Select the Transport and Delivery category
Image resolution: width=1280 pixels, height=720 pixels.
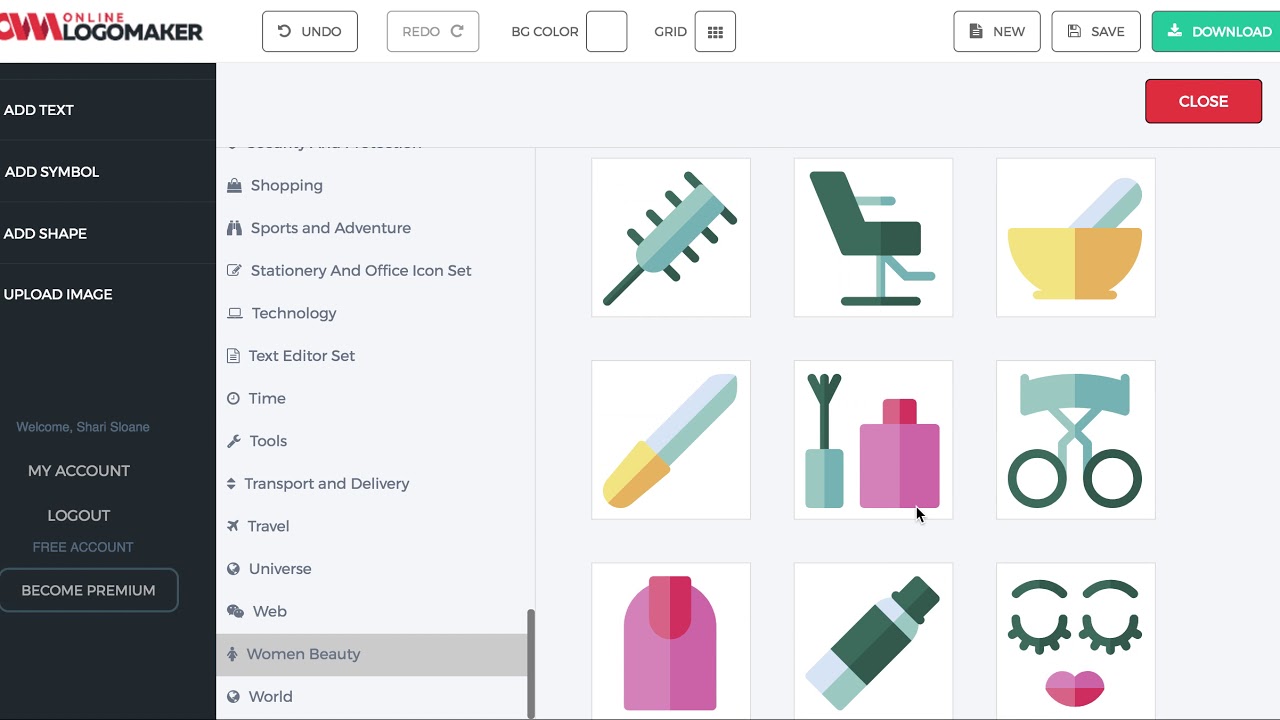[326, 484]
